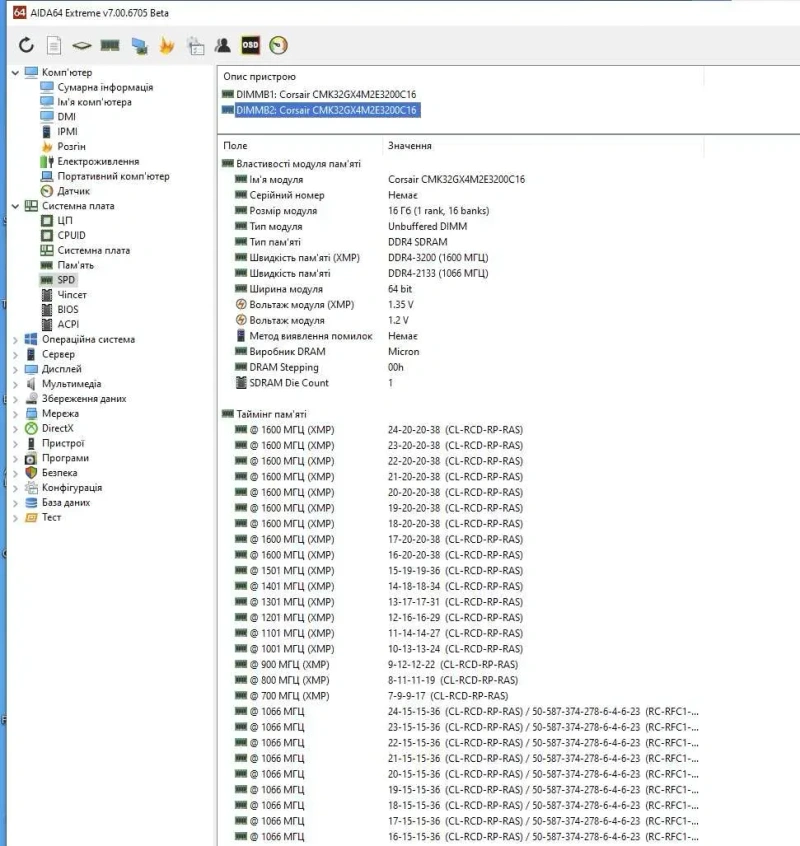
Task: Select Властивості модуля пам'яті heading
Action: point(298,164)
